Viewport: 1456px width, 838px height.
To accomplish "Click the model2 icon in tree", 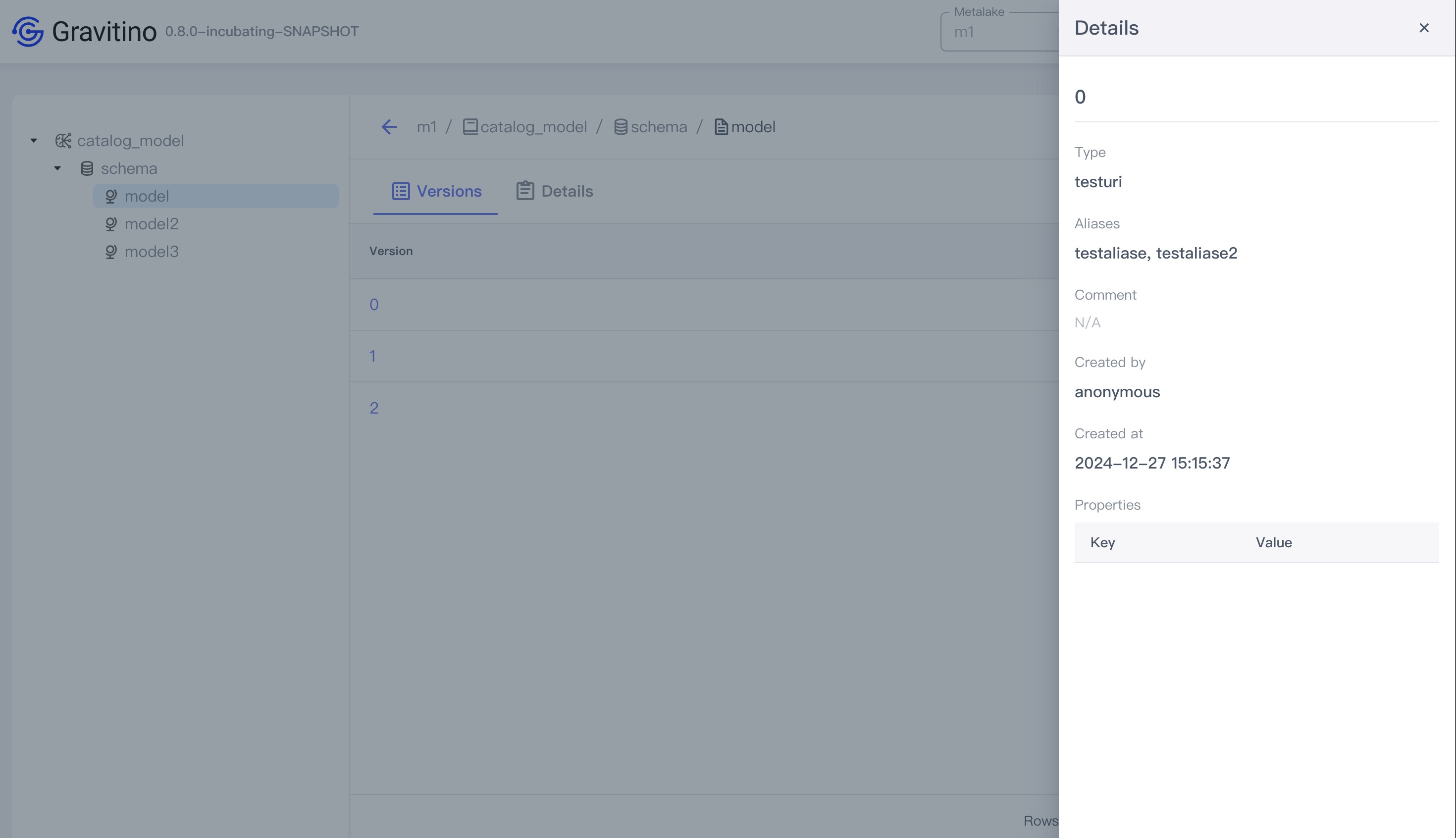I will [x=111, y=224].
